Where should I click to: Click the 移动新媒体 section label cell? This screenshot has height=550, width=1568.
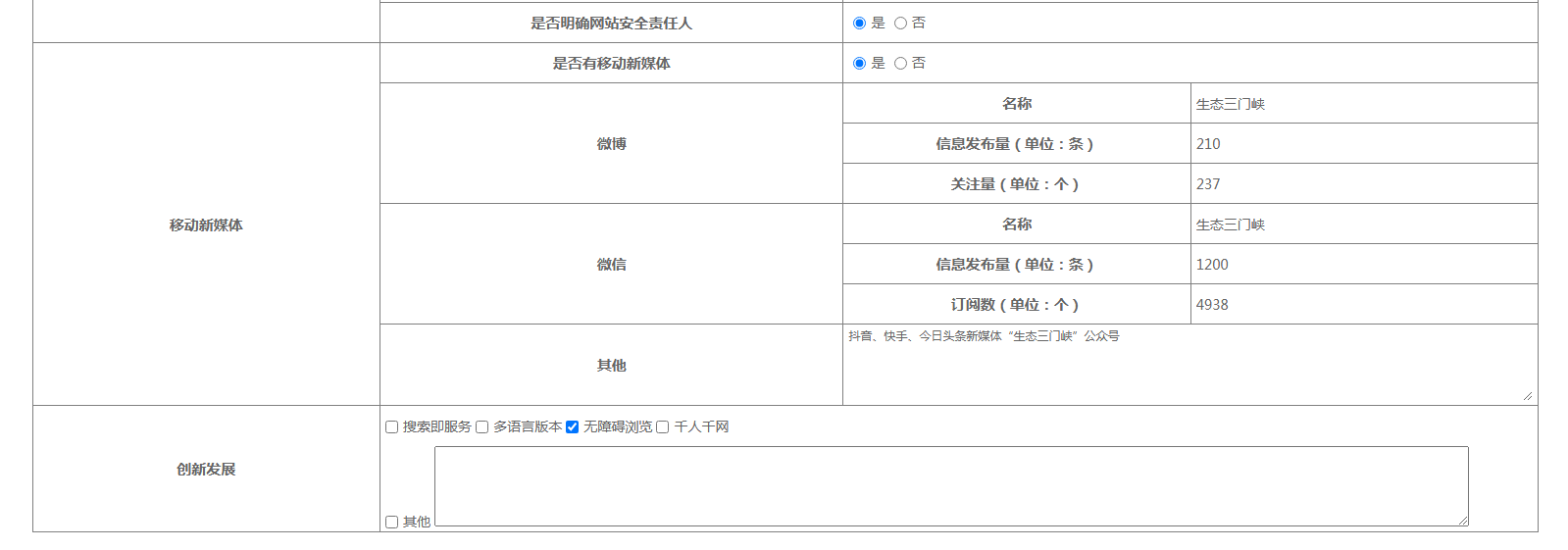click(206, 225)
